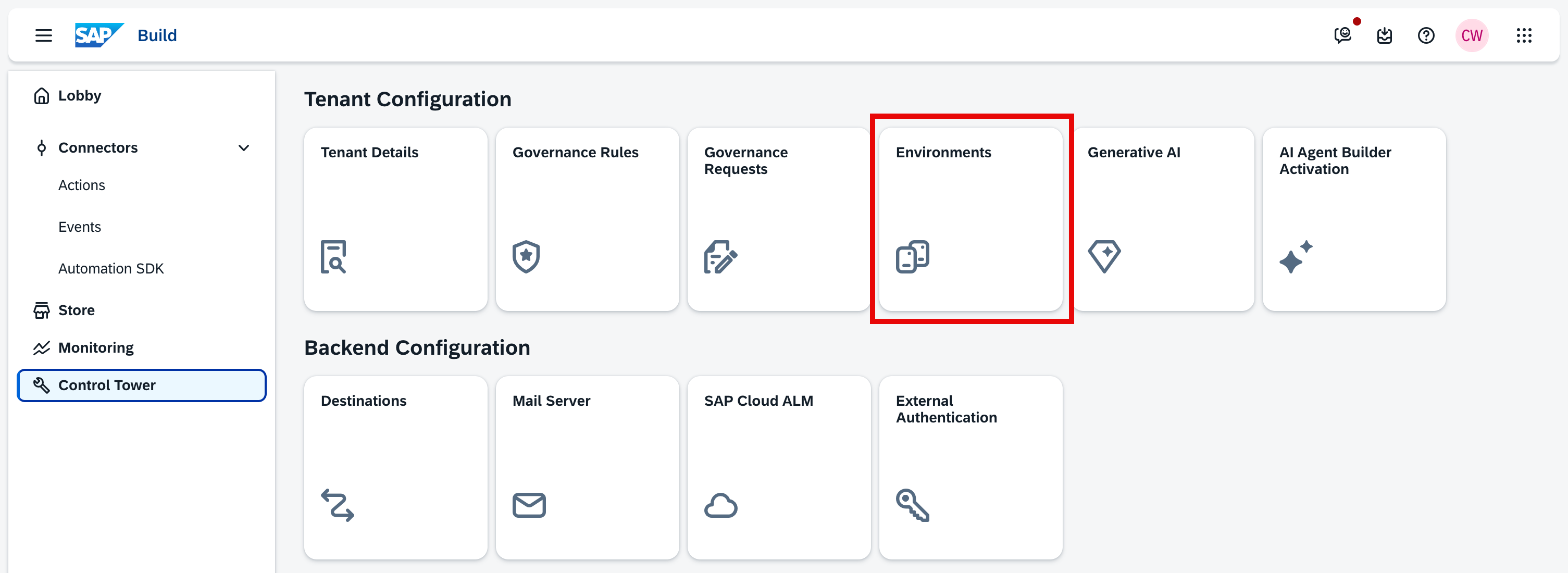Select Actions under Connectors
The image size is (1568, 573).
(x=82, y=185)
